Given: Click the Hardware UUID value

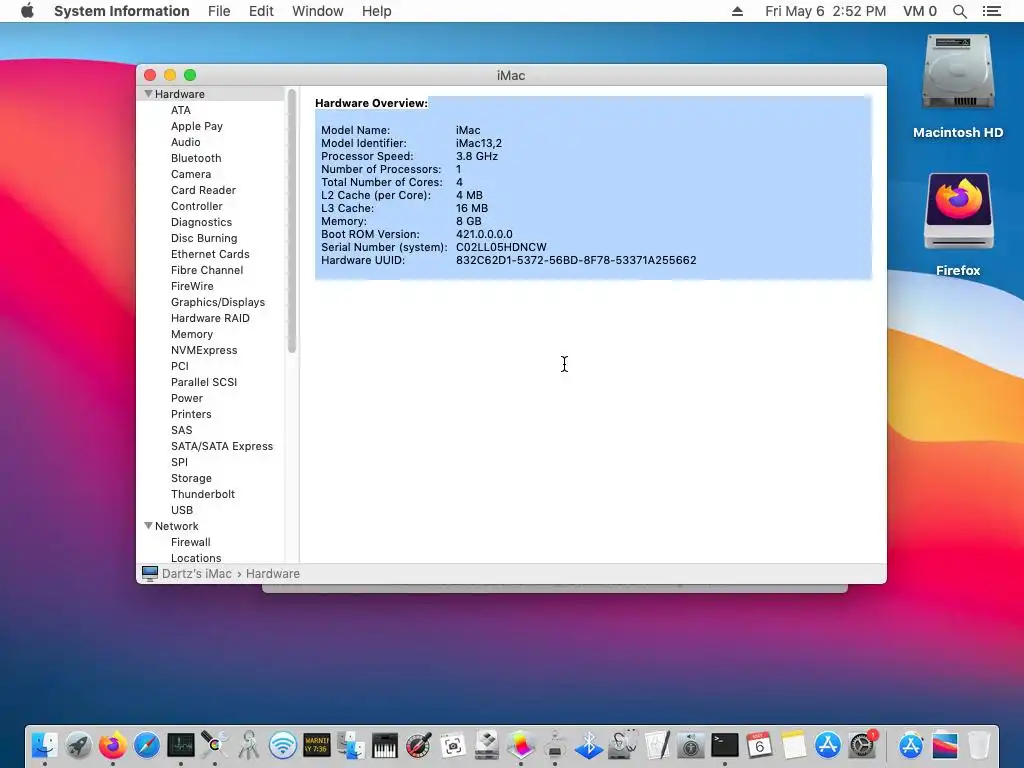Looking at the screenshot, I should [576, 261].
